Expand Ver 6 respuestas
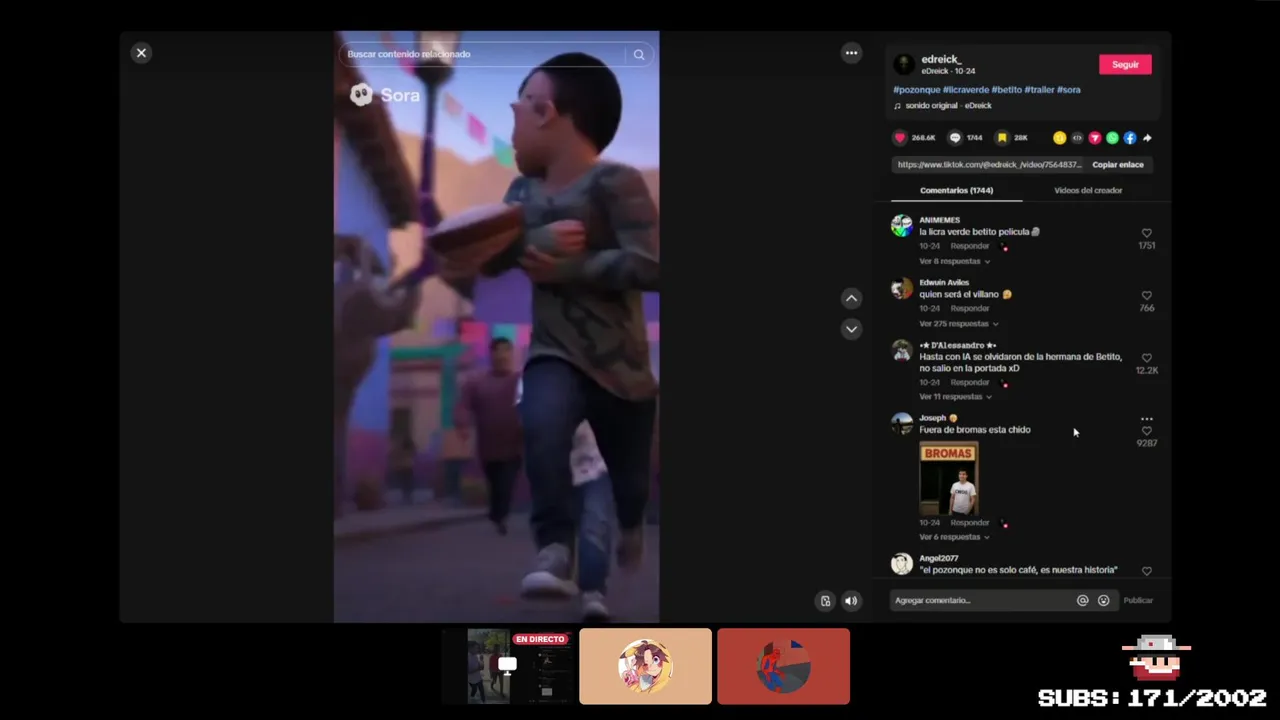The width and height of the screenshot is (1280, 720). (x=954, y=537)
